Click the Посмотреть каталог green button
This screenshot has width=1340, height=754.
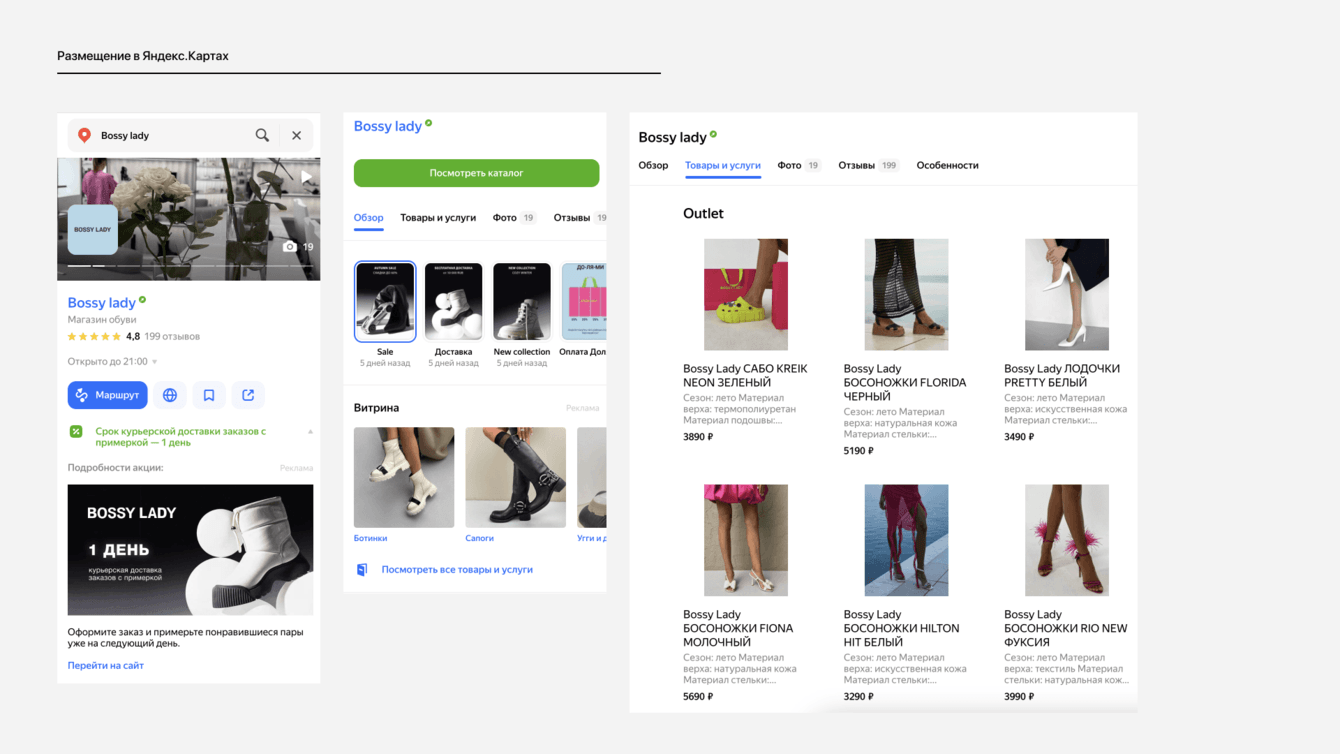(476, 173)
